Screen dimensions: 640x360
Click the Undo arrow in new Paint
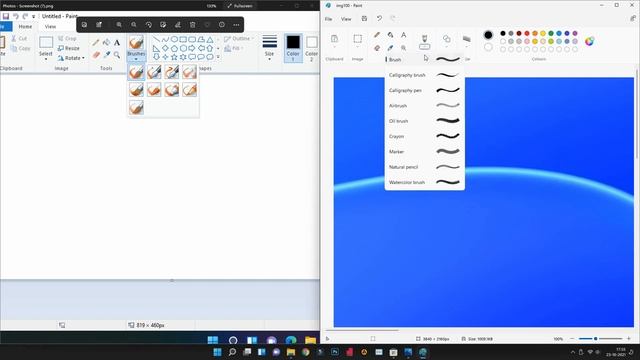click(x=379, y=19)
